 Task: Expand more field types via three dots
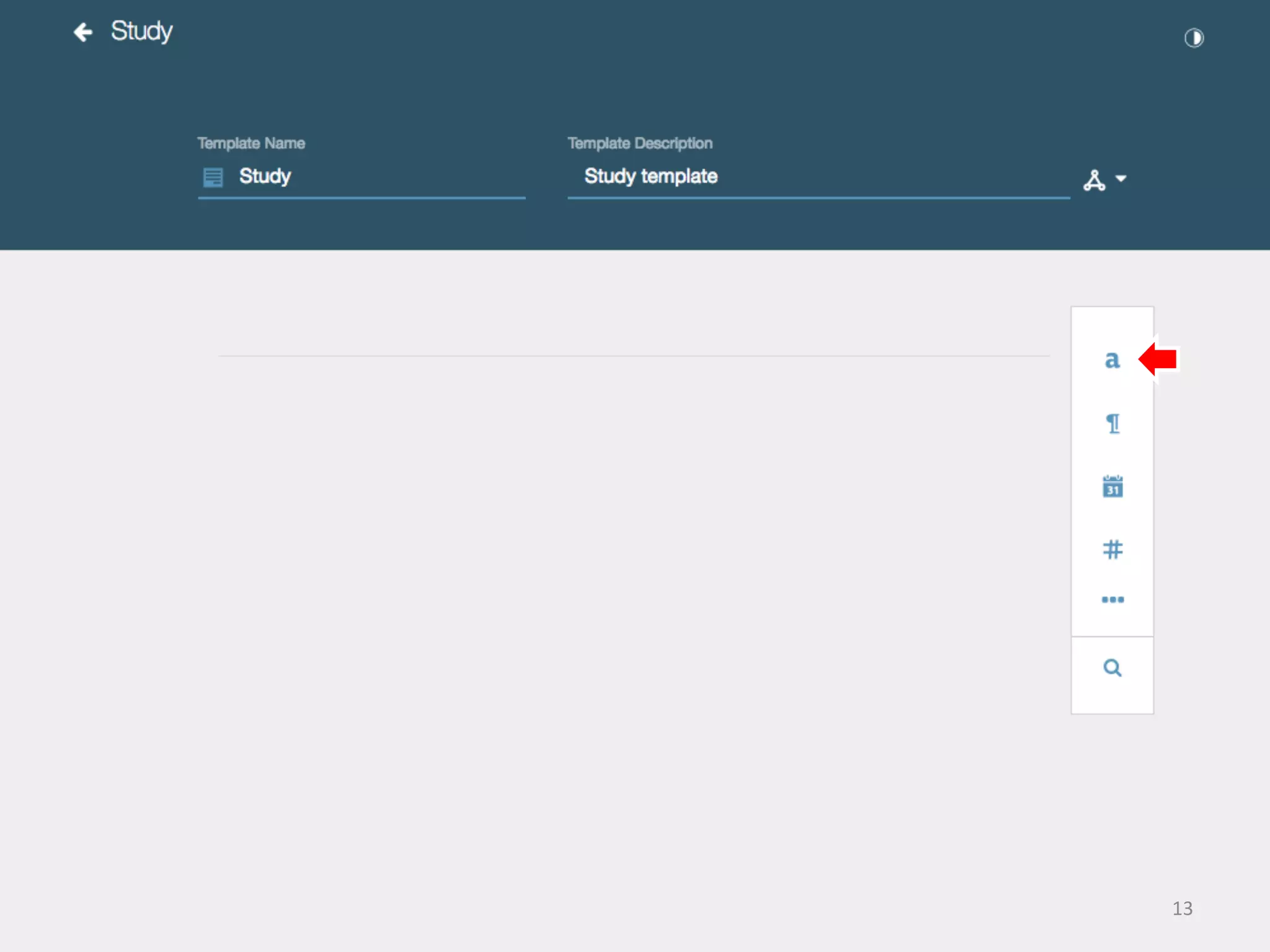pyautogui.click(x=1112, y=599)
